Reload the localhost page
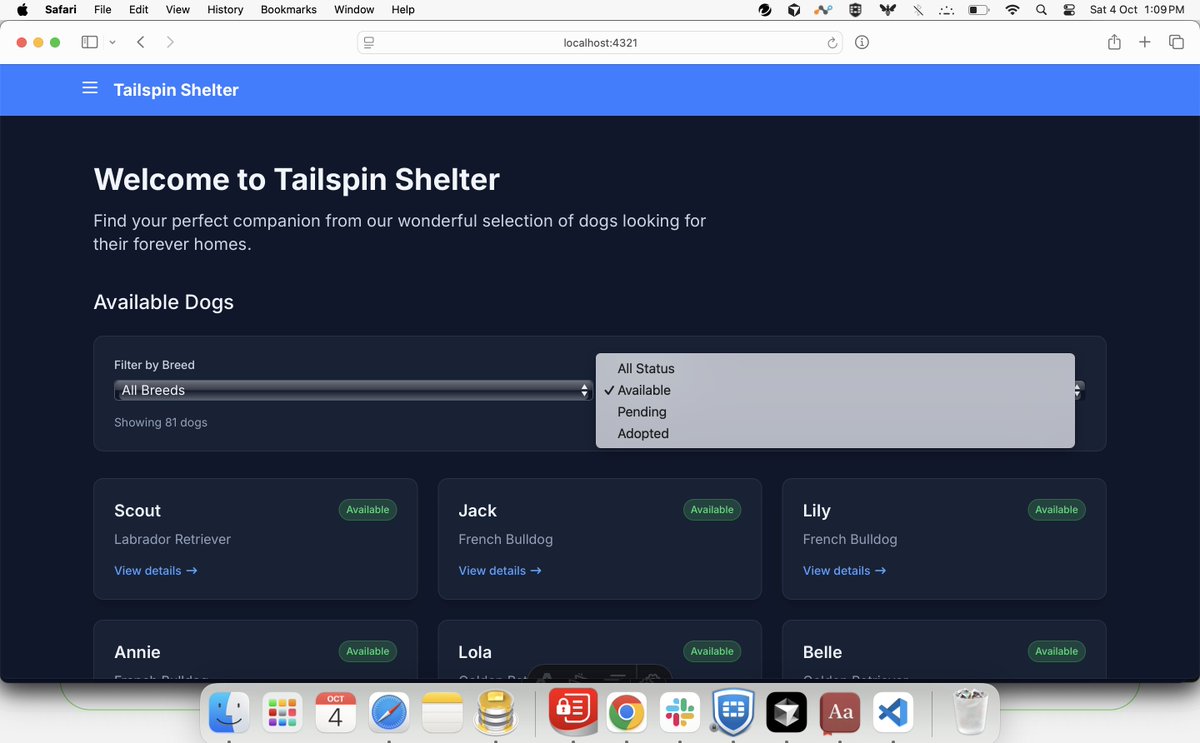Screen dimensions: 1200x743 point(831,43)
